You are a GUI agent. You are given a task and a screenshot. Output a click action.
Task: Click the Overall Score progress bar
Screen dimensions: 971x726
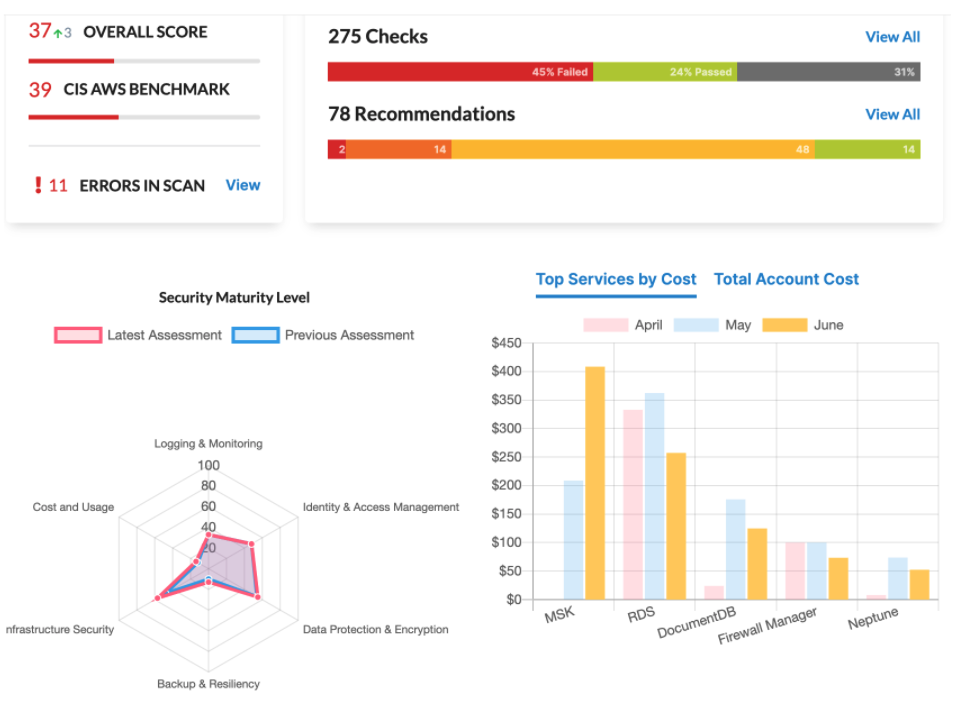[x=144, y=61]
